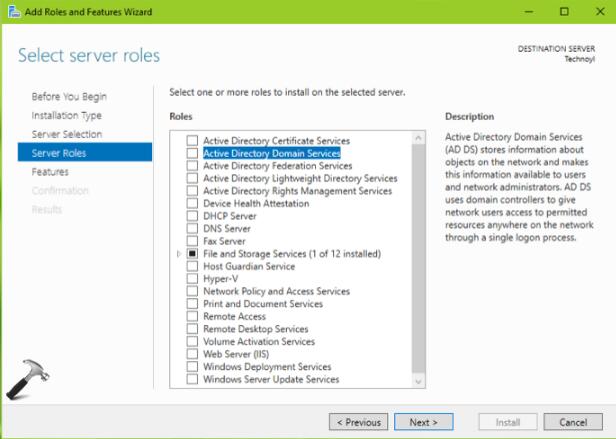Tick the Device Health Attestation checkbox
This screenshot has width=616, height=439.
click(x=192, y=204)
